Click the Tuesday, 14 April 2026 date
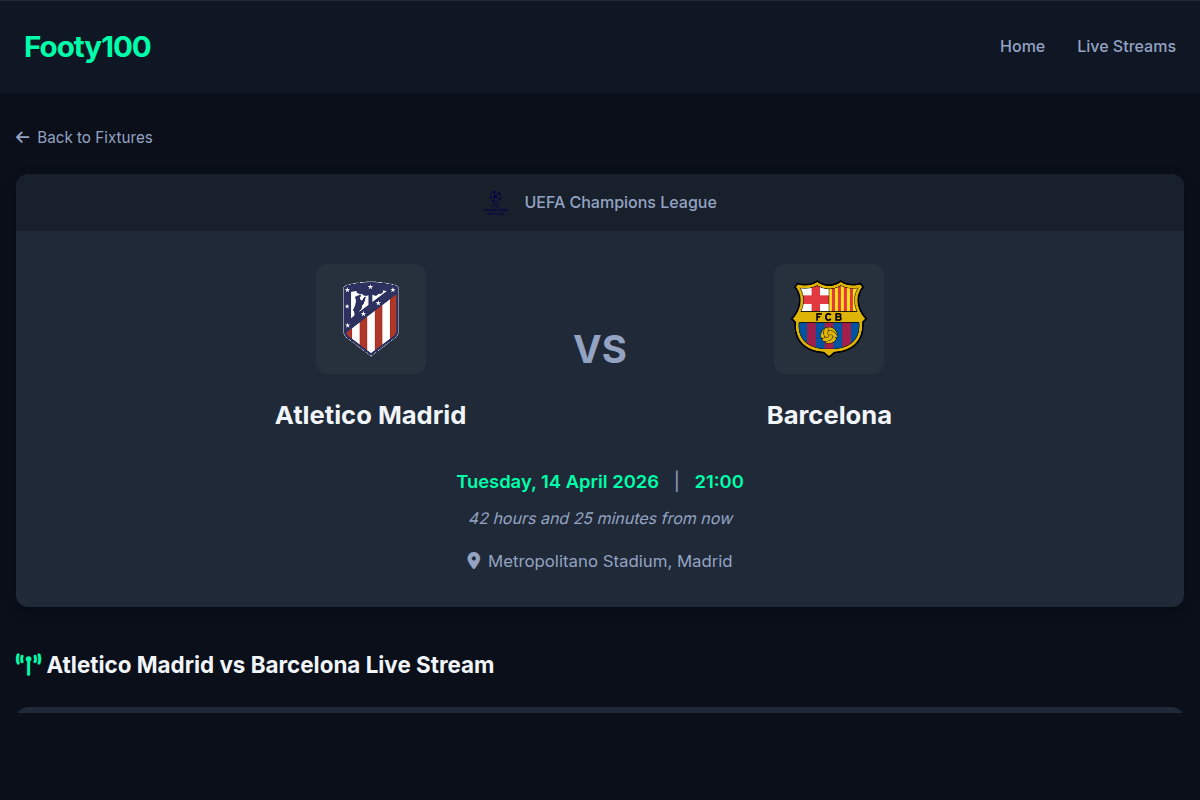The image size is (1200, 800). [x=557, y=481]
